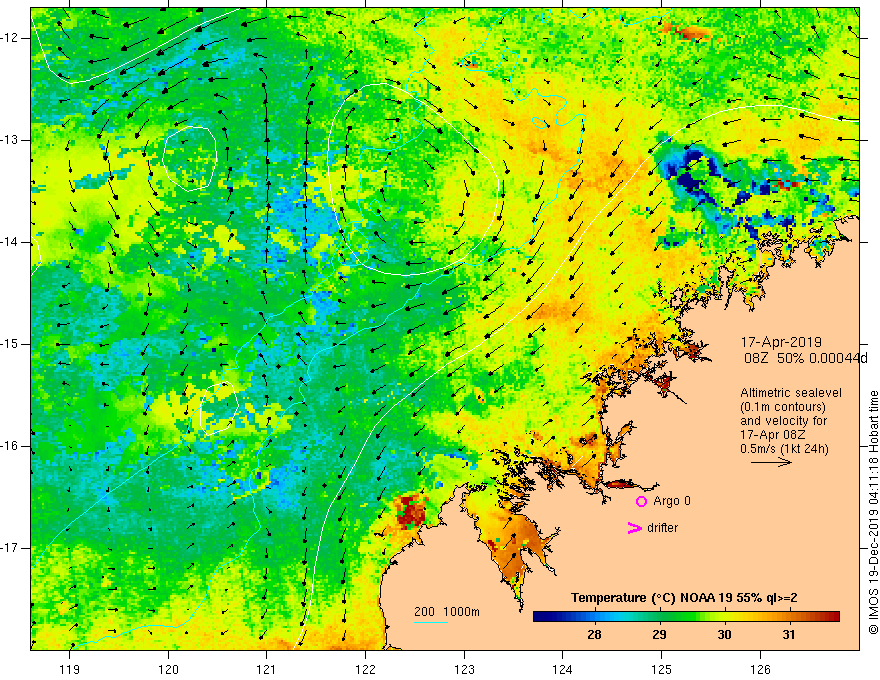Click the 'Altimetric sealevel' legend text
Viewport: 880px width, 680px height.
(x=791, y=393)
